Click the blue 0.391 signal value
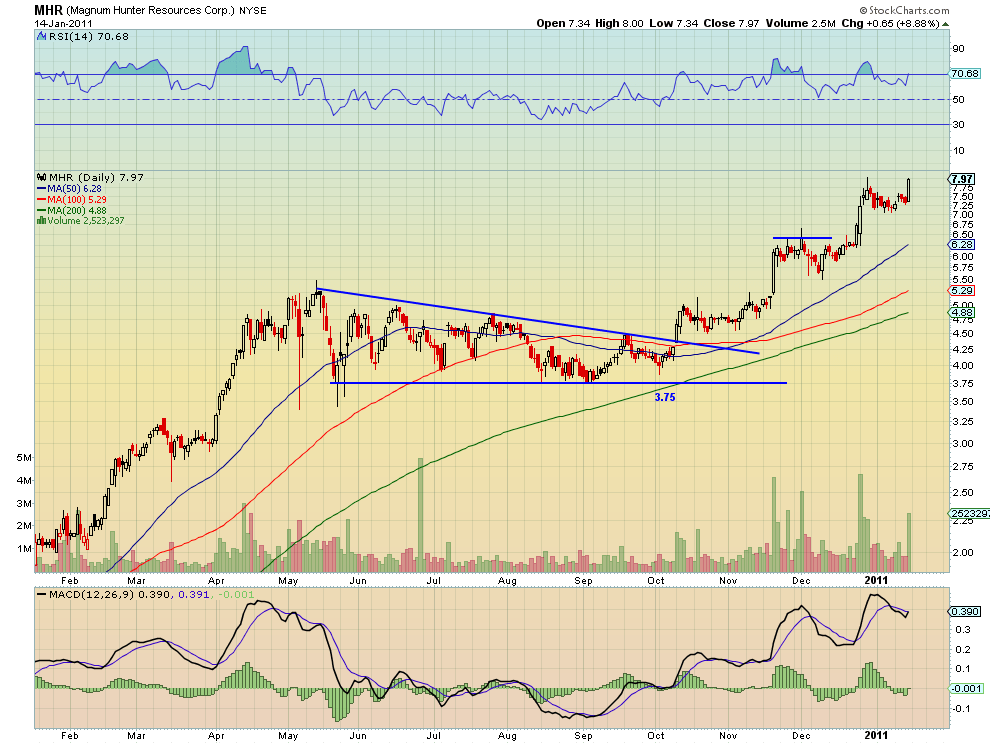 (x=194, y=594)
